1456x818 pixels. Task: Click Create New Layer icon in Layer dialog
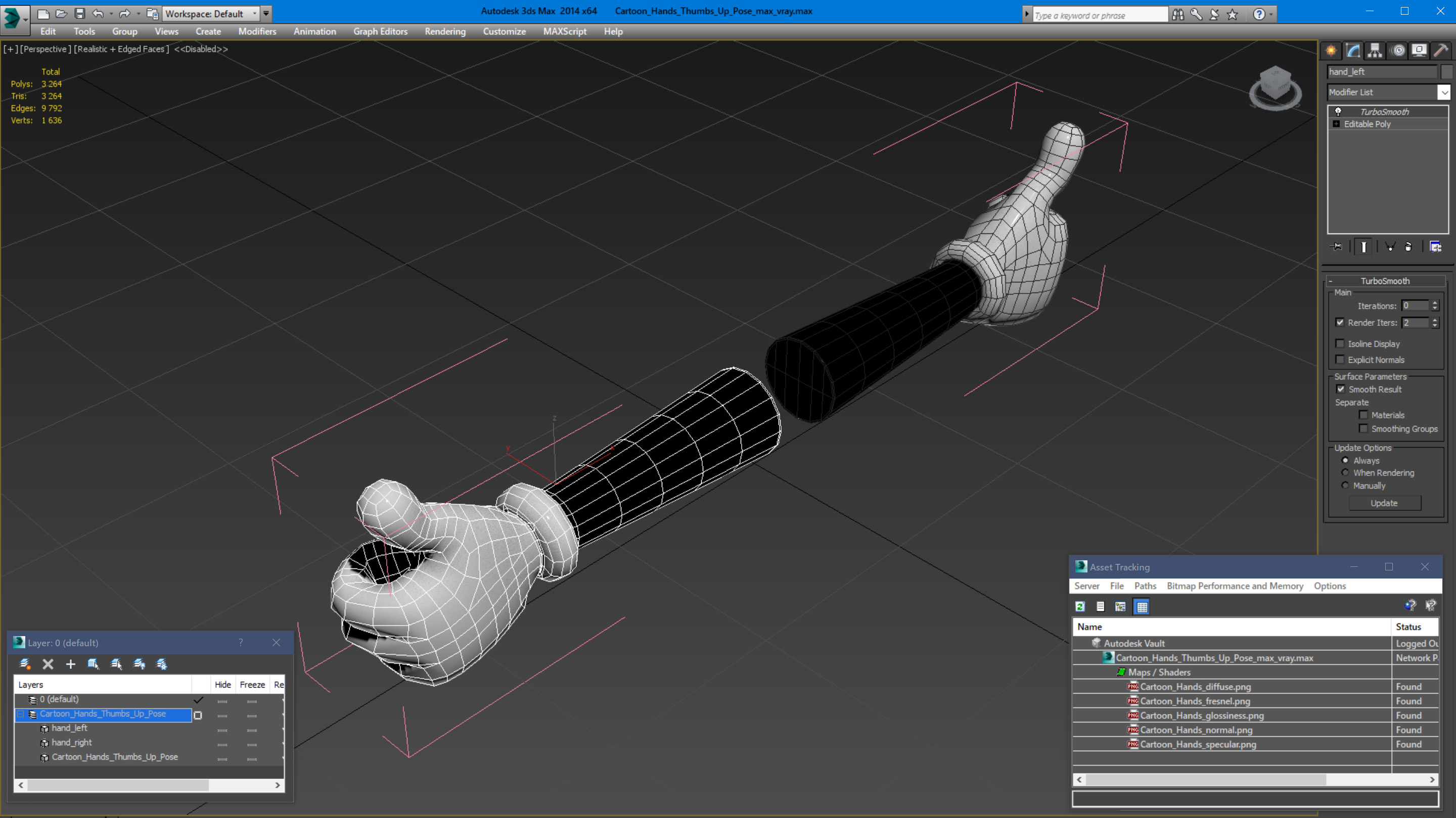coord(25,664)
